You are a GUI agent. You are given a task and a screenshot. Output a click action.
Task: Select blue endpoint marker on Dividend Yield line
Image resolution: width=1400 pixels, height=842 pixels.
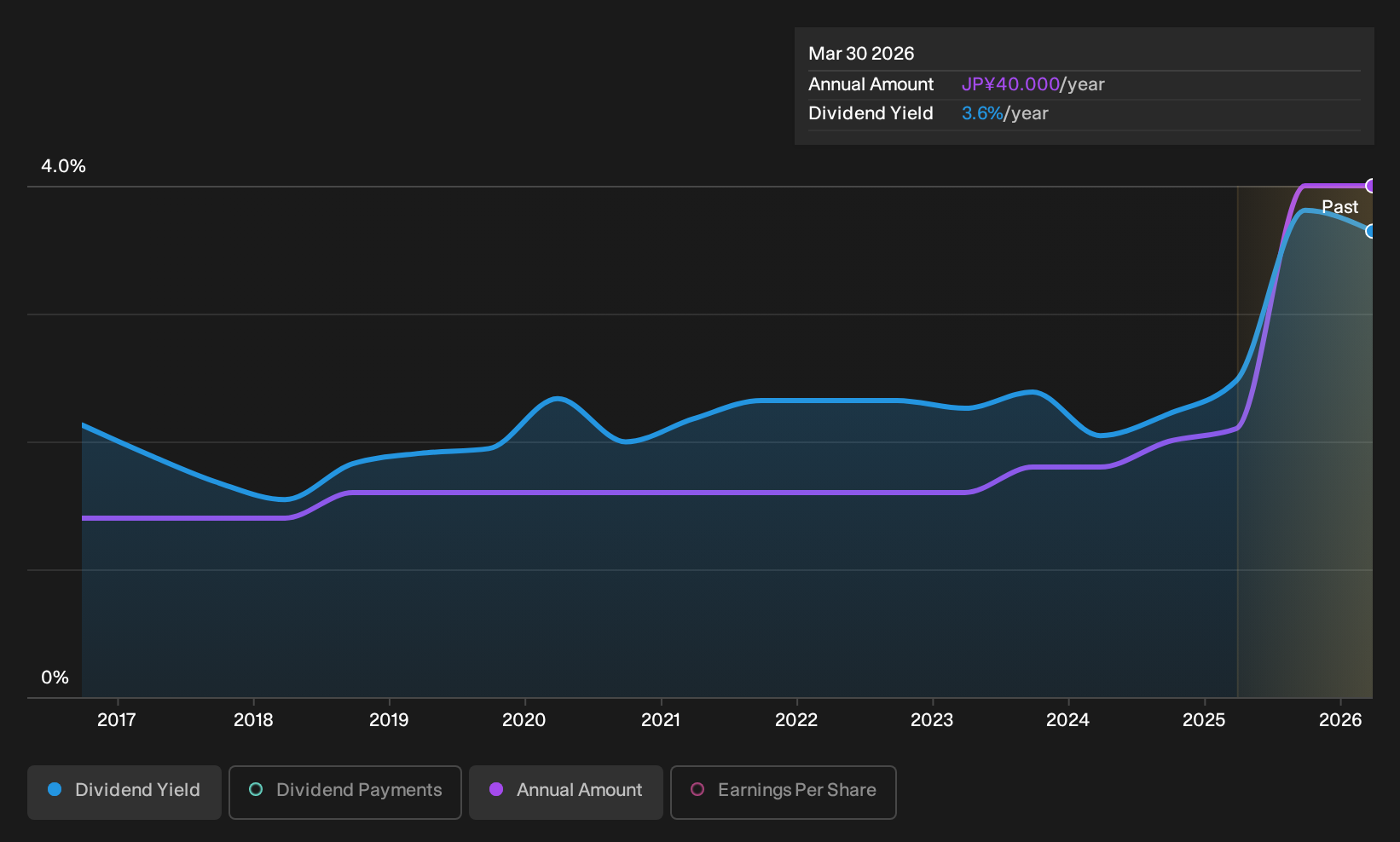point(1370,231)
